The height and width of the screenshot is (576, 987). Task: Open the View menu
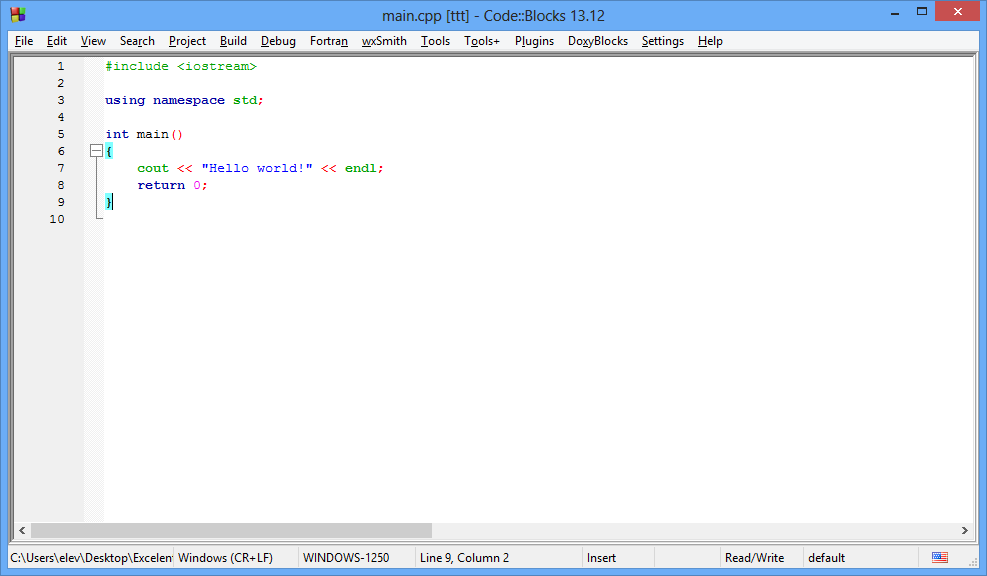click(x=93, y=41)
